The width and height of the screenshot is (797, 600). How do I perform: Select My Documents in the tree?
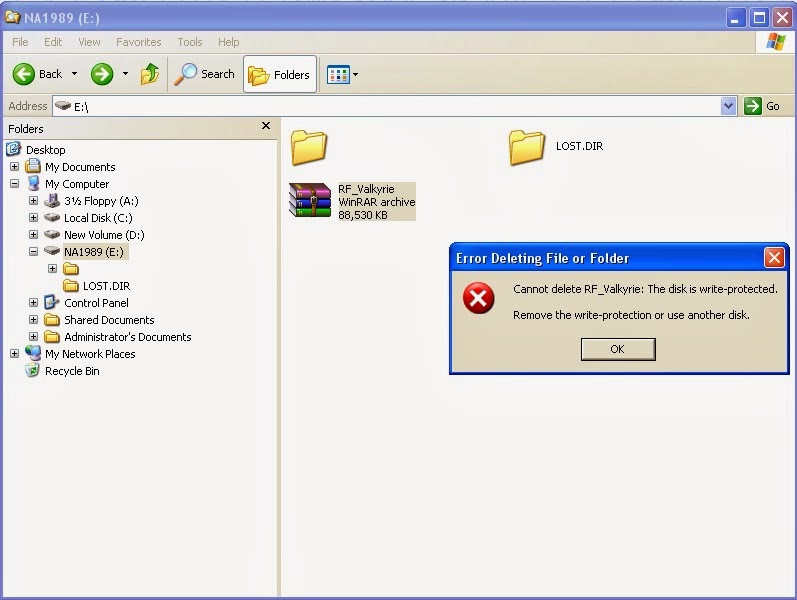point(80,167)
